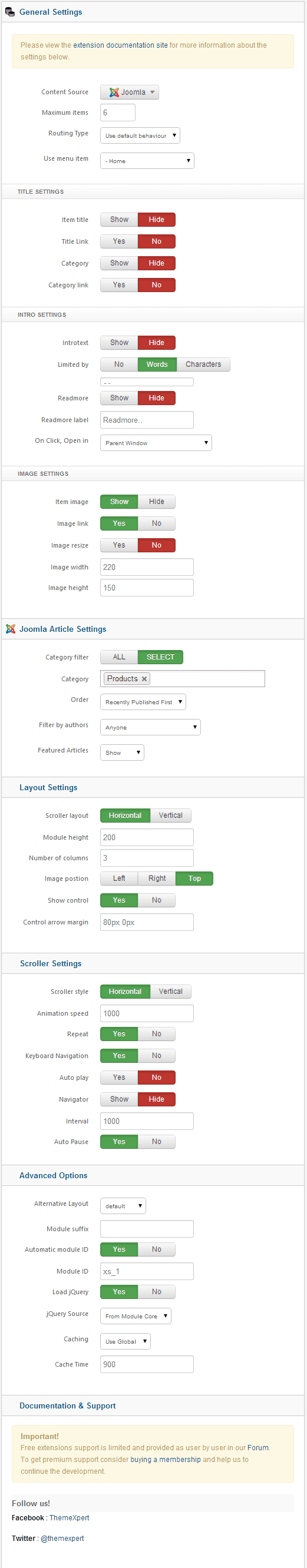Click the Maximum items field
The width and height of the screenshot is (307, 1568).
click(118, 112)
